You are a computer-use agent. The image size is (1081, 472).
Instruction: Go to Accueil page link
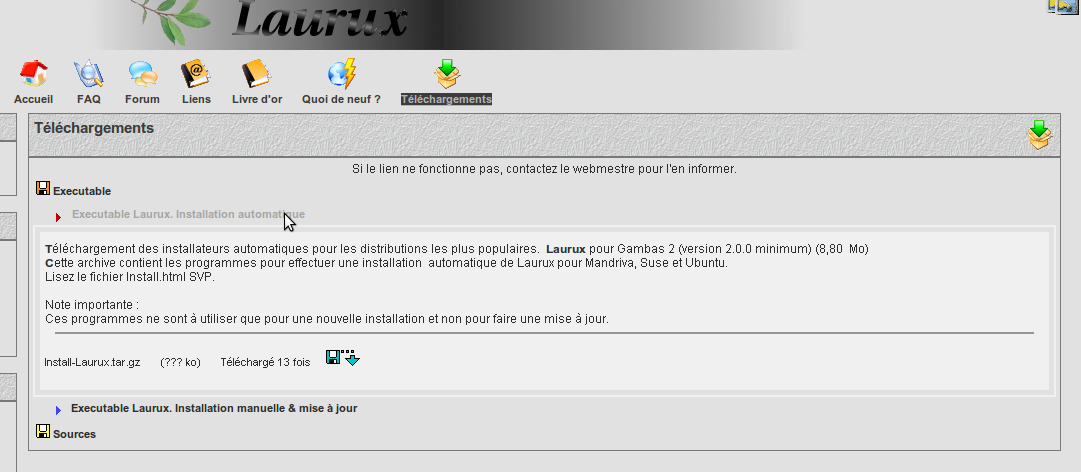click(x=33, y=99)
